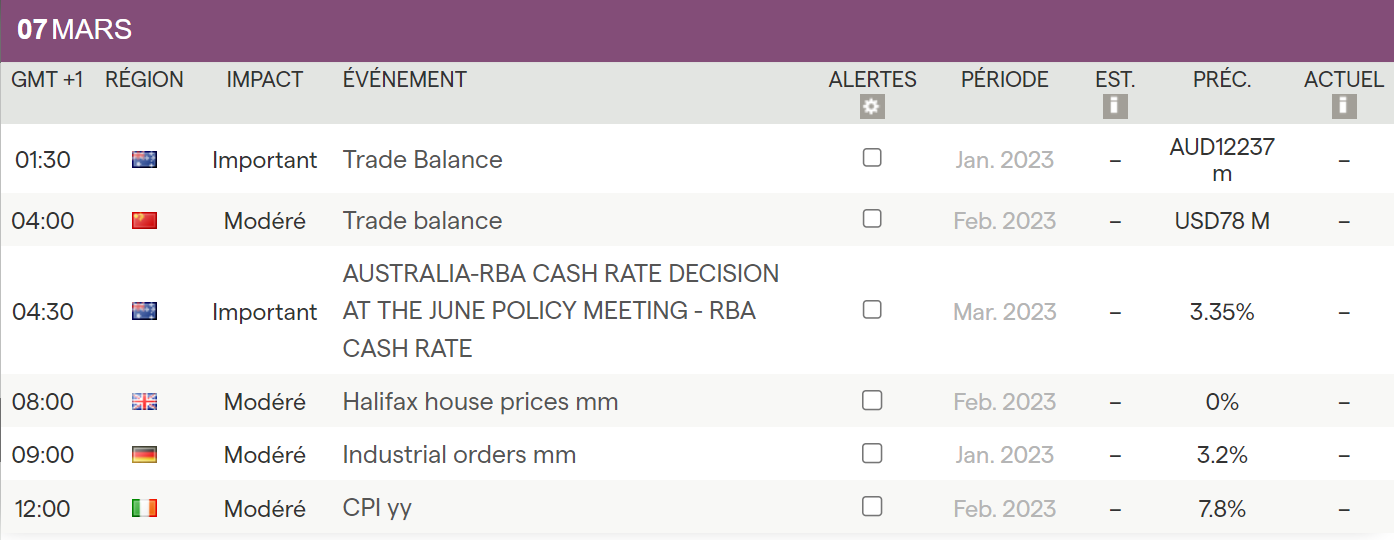The image size is (1394, 540).
Task: Open the alerts settings gear icon
Action: [872, 107]
